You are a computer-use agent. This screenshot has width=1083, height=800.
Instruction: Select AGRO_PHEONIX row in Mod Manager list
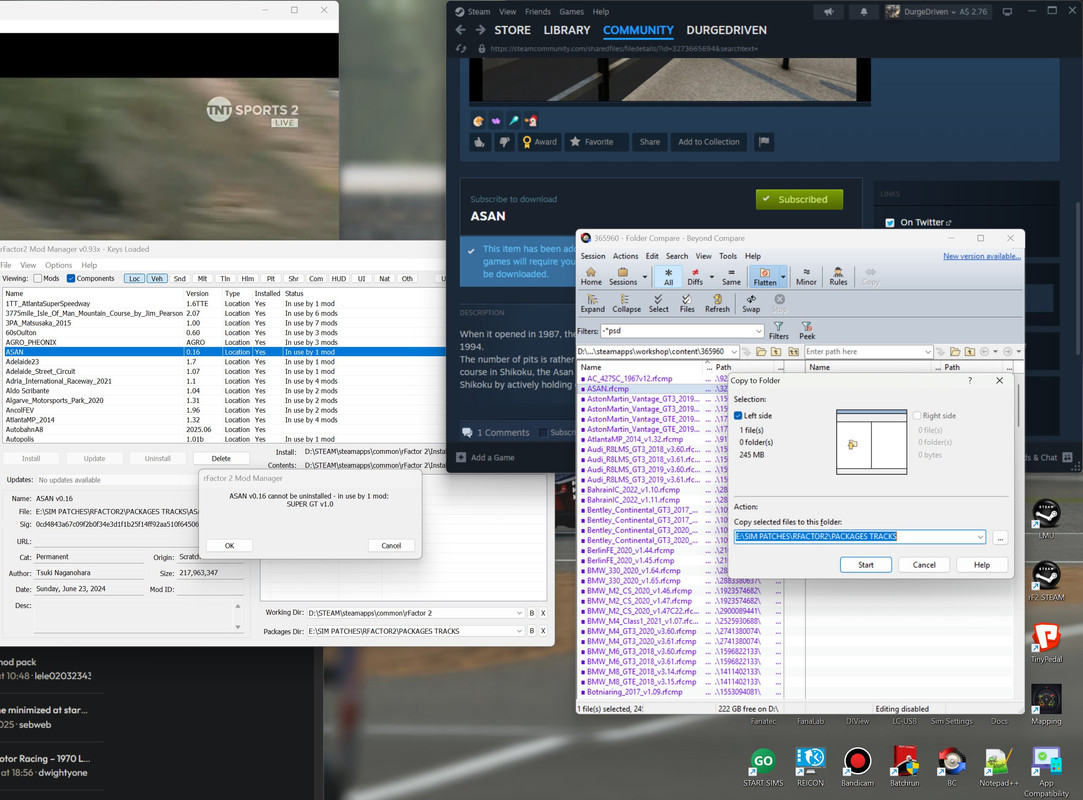pos(221,342)
